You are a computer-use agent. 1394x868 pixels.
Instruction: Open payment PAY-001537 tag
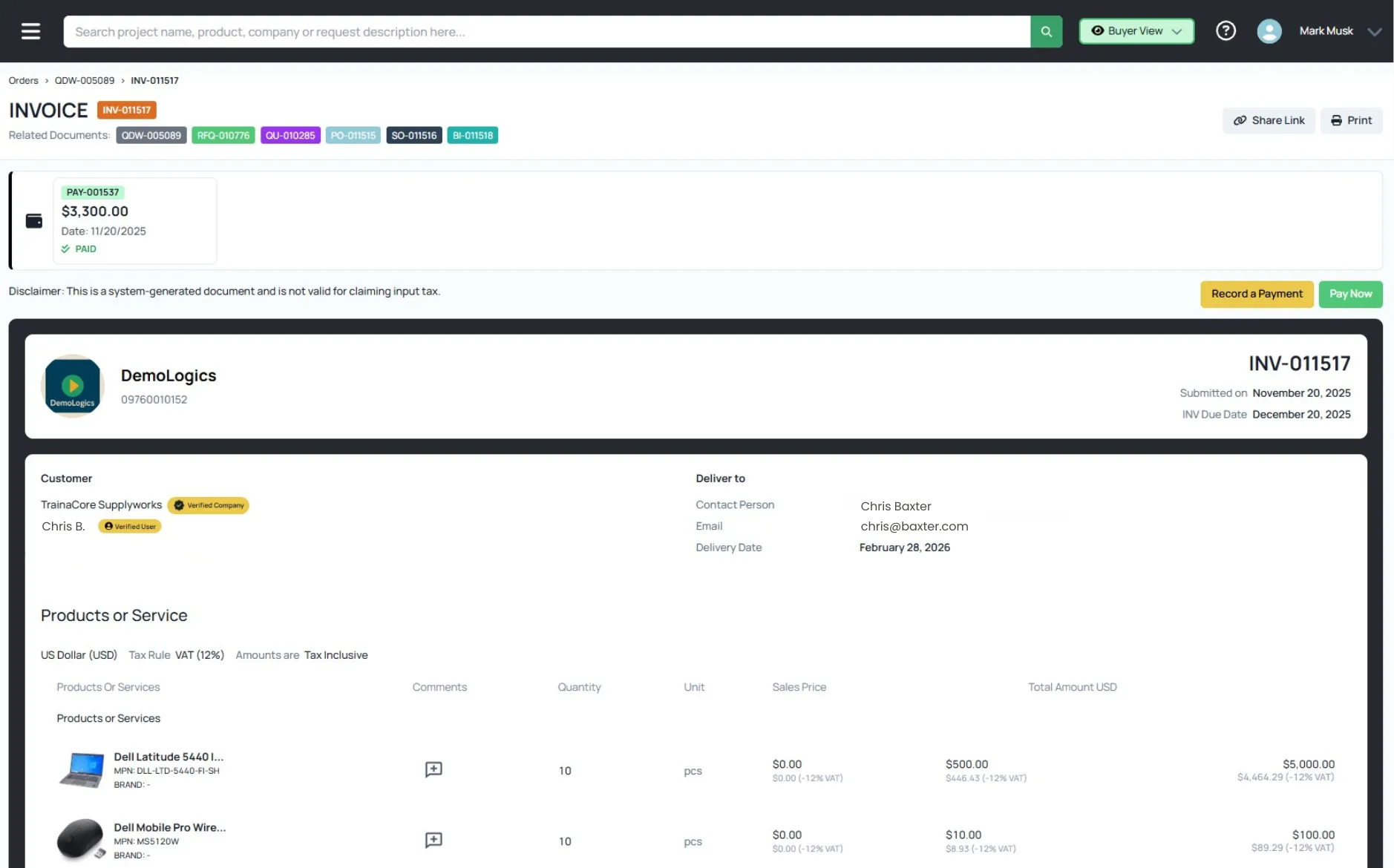93,192
